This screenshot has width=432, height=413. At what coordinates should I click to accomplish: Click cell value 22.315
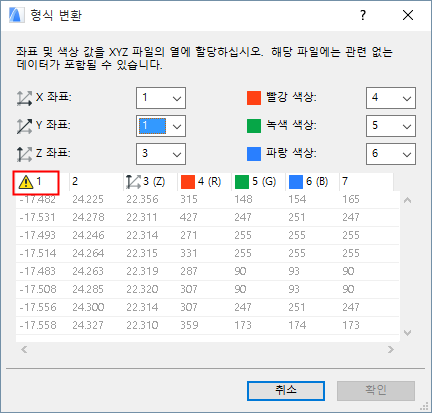[x=142, y=253]
